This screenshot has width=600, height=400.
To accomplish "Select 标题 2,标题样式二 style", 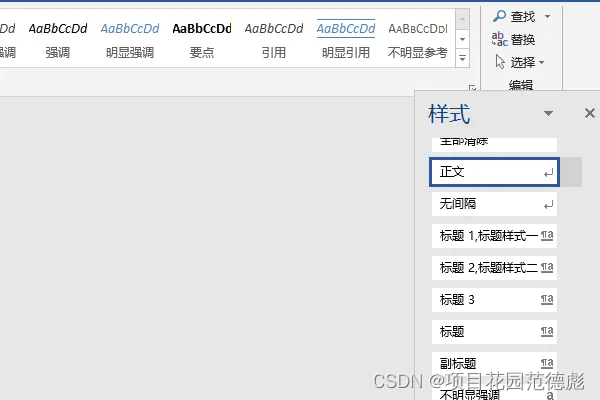I will (494, 268).
